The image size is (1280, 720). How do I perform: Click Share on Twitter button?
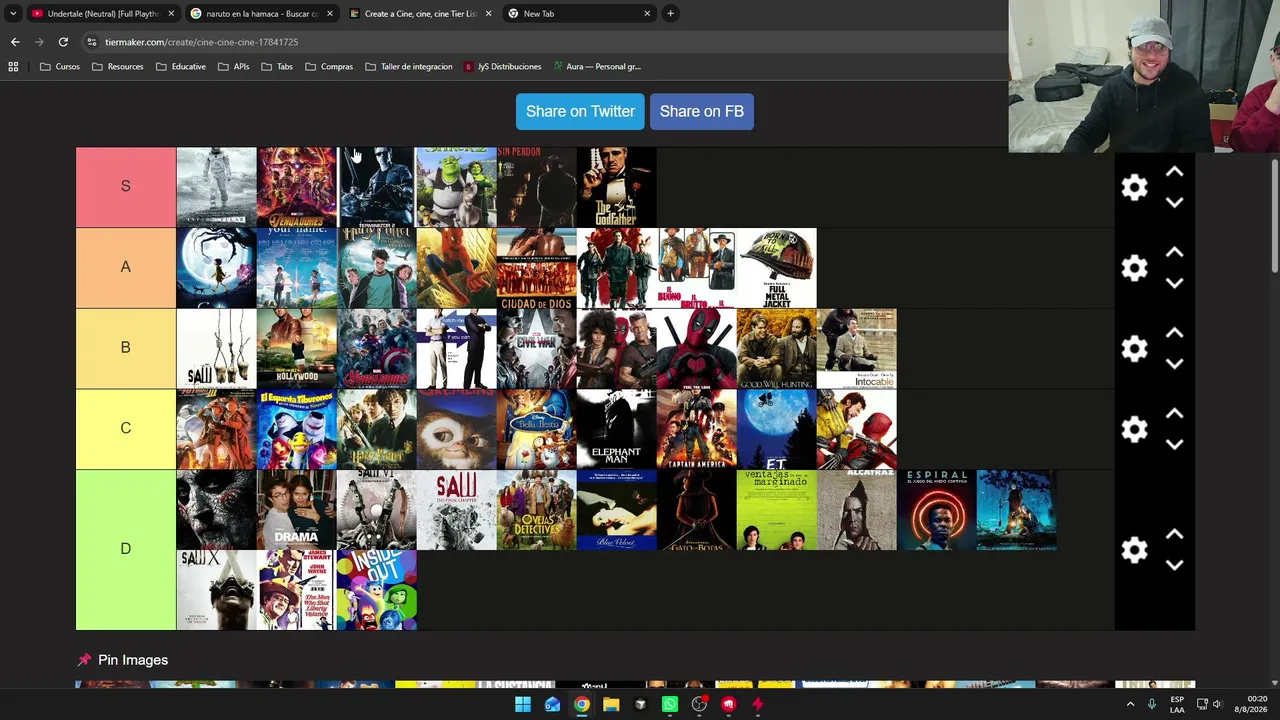580,111
